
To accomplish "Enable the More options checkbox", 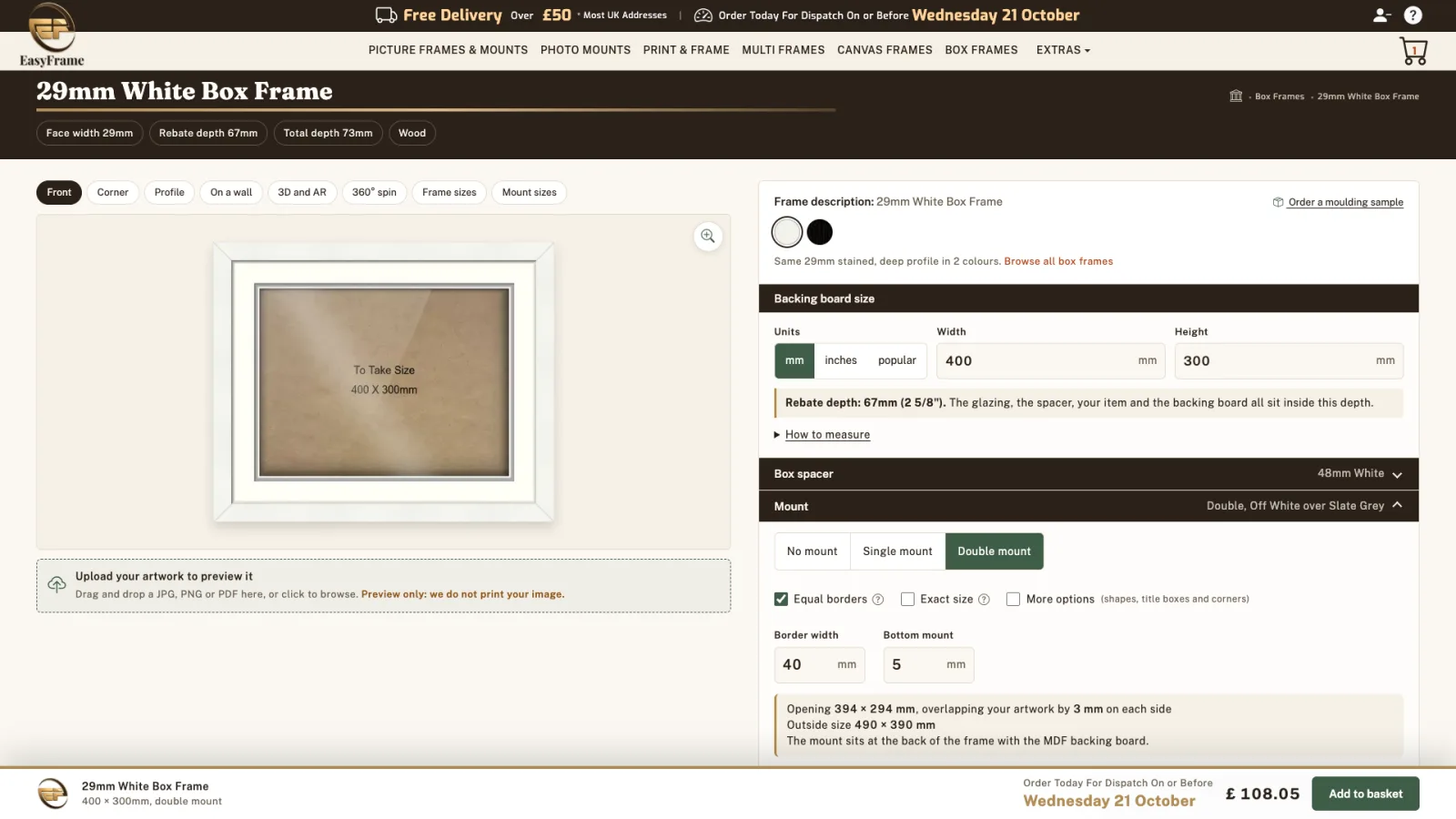I will pyautogui.click(x=1013, y=599).
